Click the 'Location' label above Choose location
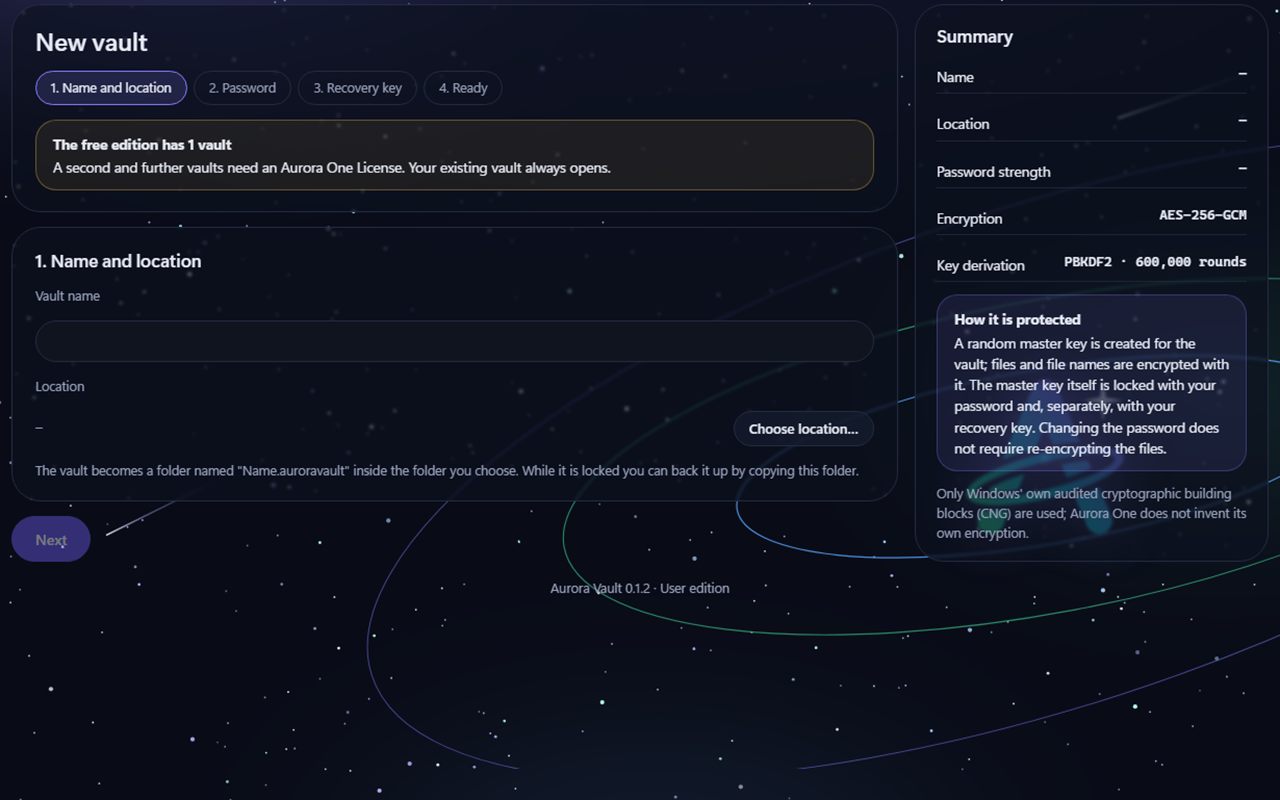Viewport: 1280px width, 800px height. (60, 386)
